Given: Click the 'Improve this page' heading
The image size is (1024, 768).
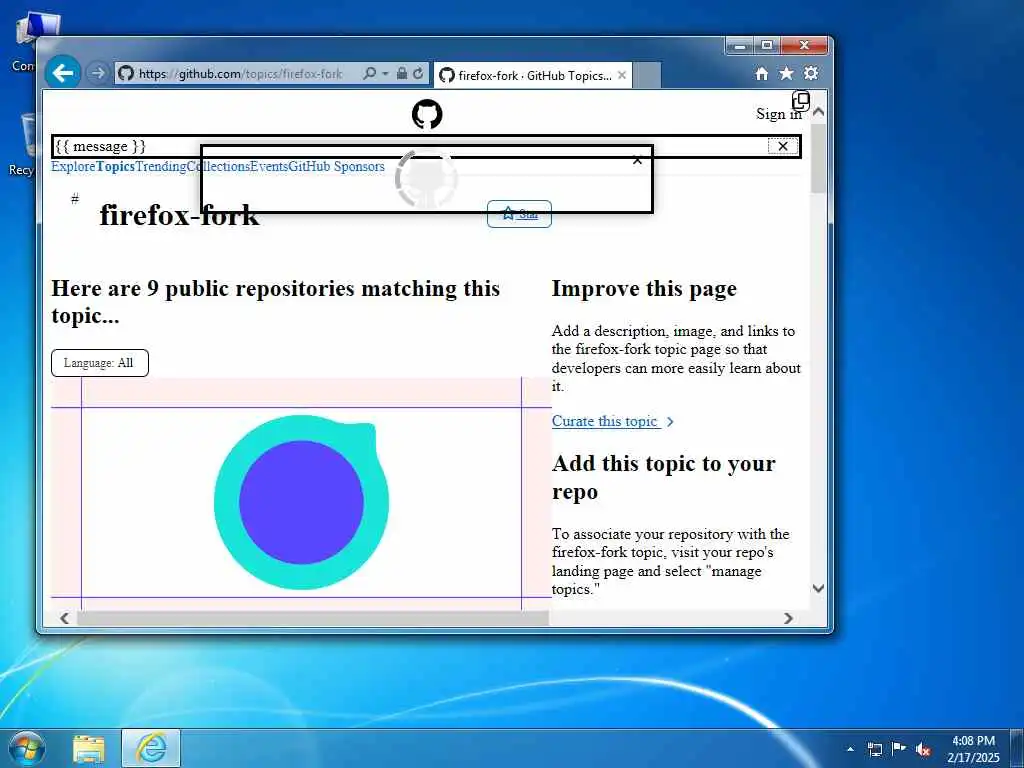Looking at the screenshot, I should [x=644, y=288].
